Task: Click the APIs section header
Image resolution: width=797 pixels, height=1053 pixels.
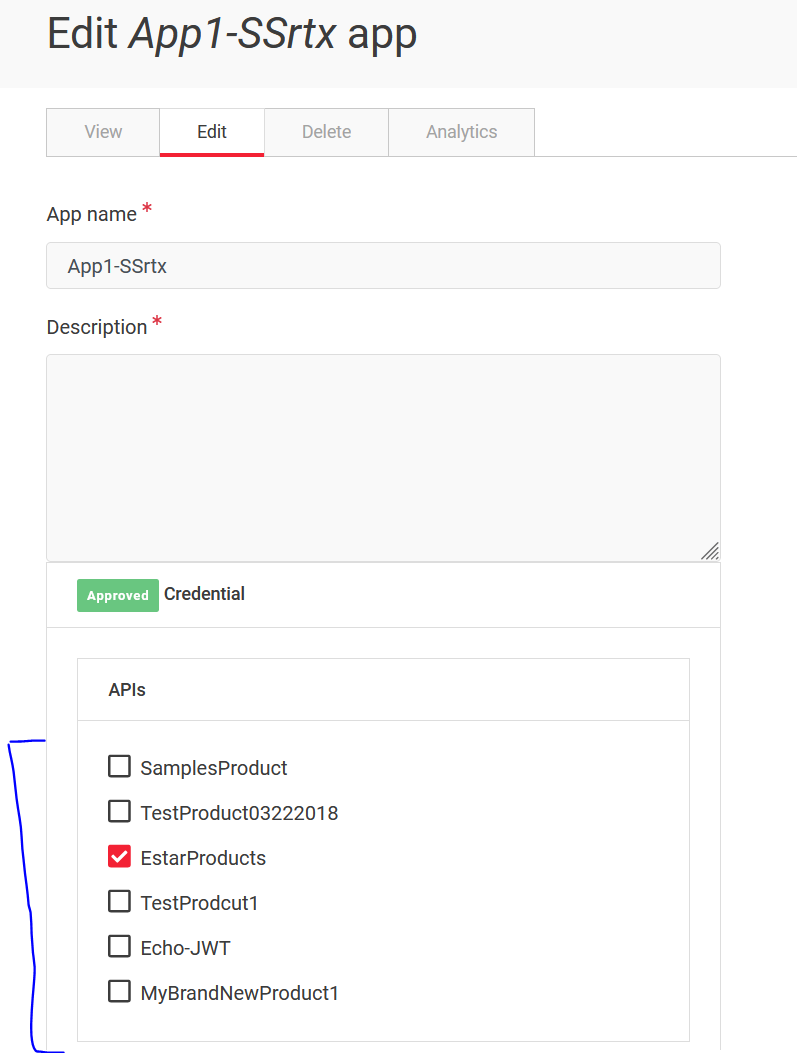Action: tap(126, 689)
